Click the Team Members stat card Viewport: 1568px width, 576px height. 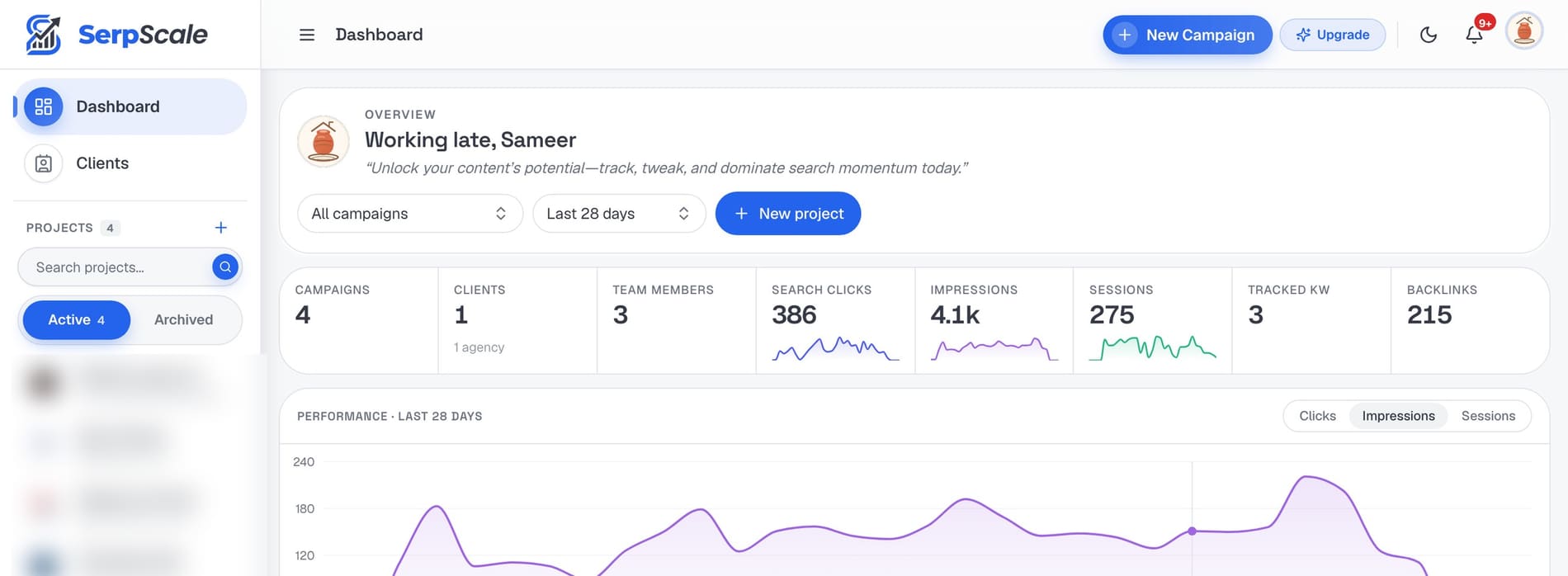(676, 320)
